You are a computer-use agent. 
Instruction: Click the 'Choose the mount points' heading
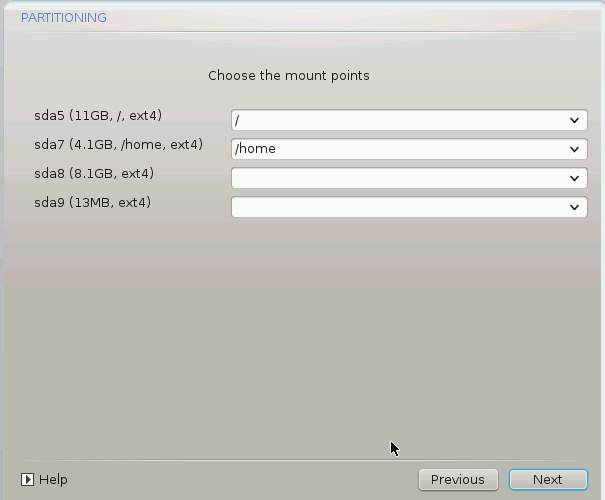[289, 75]
